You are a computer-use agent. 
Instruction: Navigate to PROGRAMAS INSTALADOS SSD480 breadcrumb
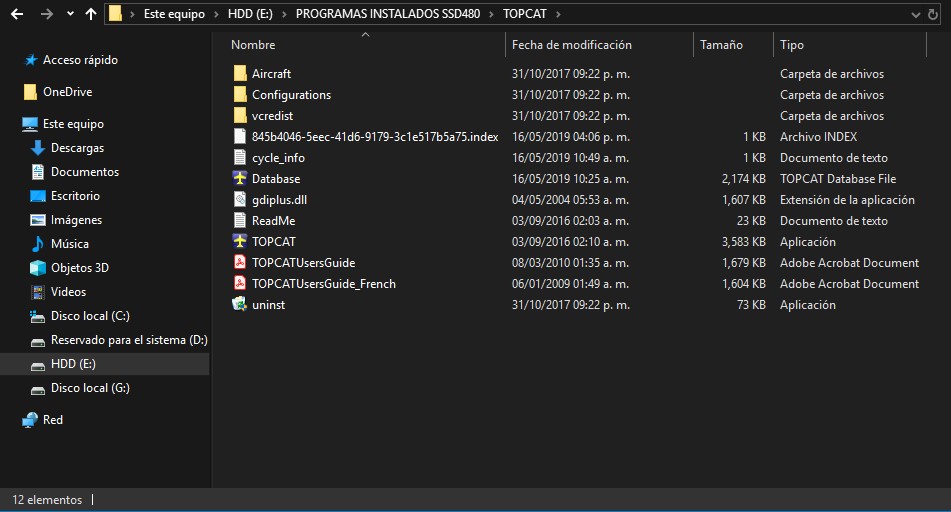tap(388, 13)
